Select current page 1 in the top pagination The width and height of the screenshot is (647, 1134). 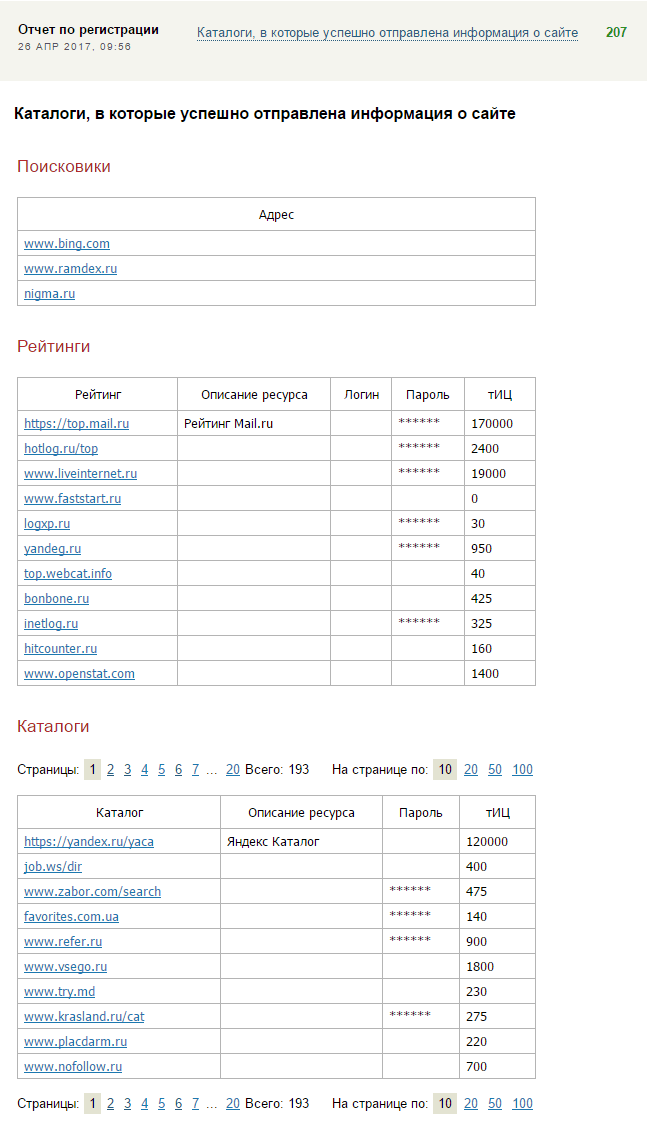[93, 770]
